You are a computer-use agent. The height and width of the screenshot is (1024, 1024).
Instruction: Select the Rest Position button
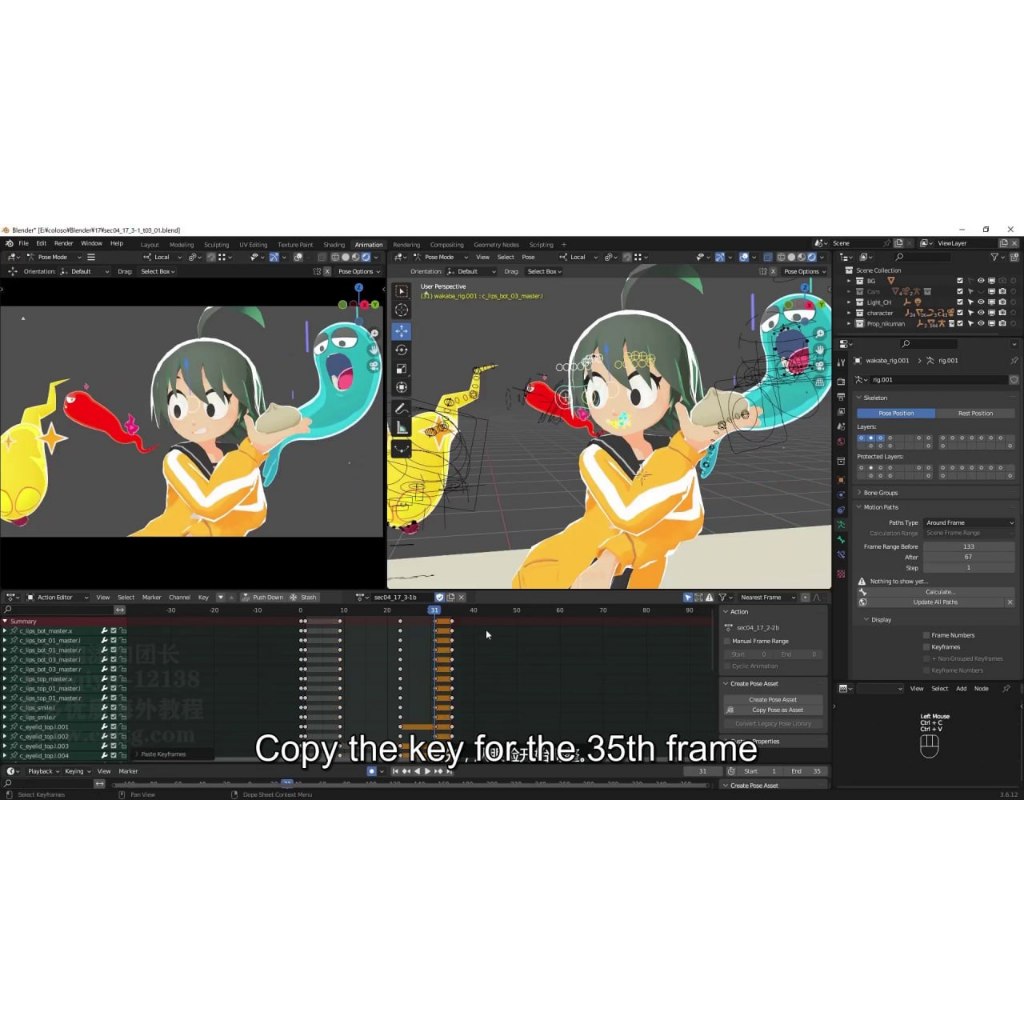(975, 413)
